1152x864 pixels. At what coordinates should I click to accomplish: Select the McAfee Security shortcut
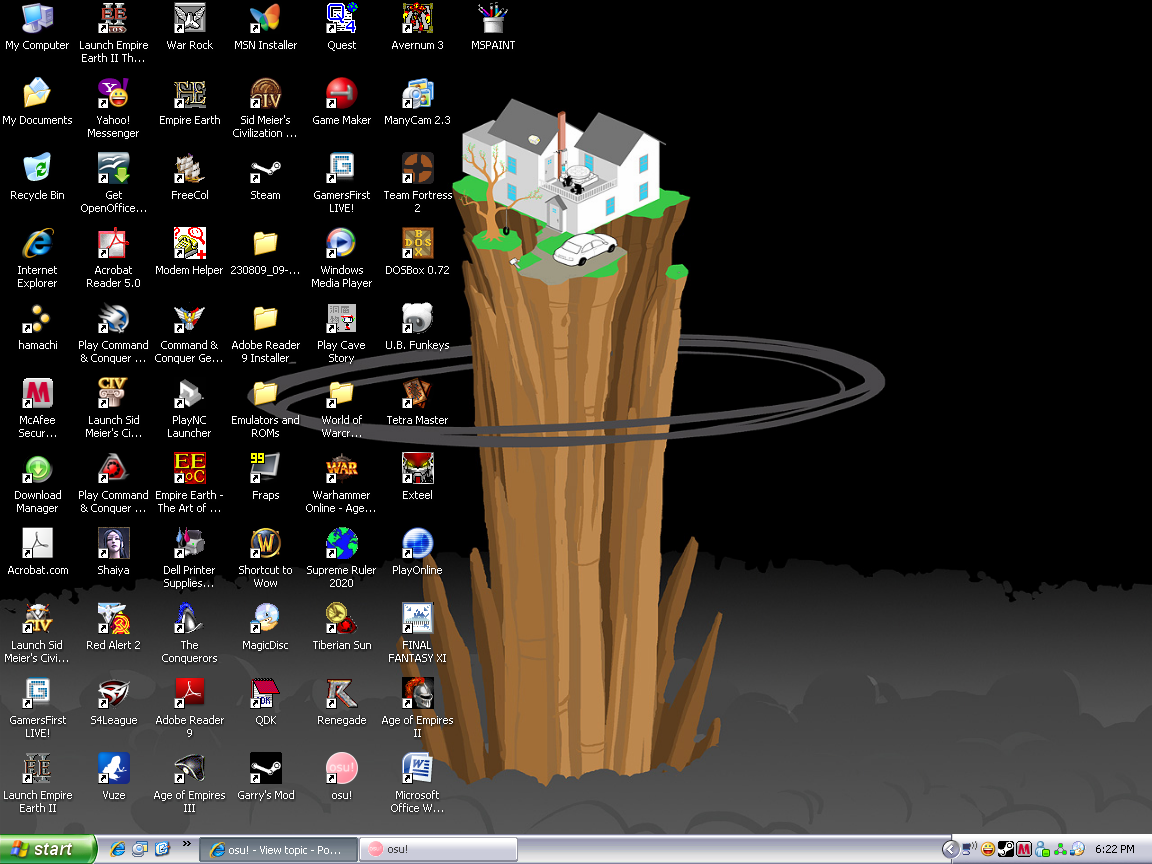[37, 408]
